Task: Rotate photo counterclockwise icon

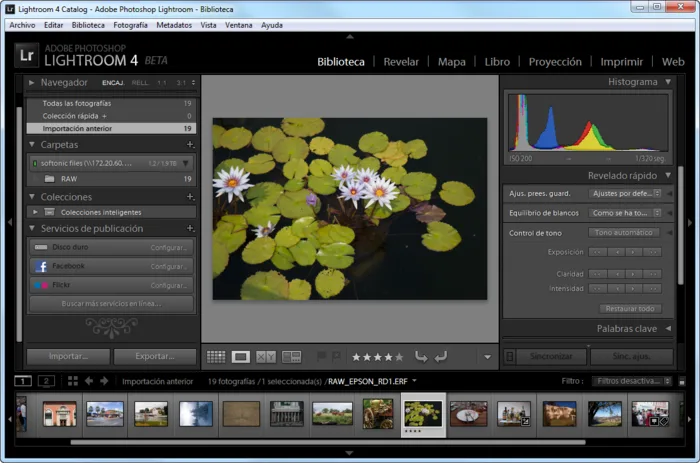Action: [421, 356]
